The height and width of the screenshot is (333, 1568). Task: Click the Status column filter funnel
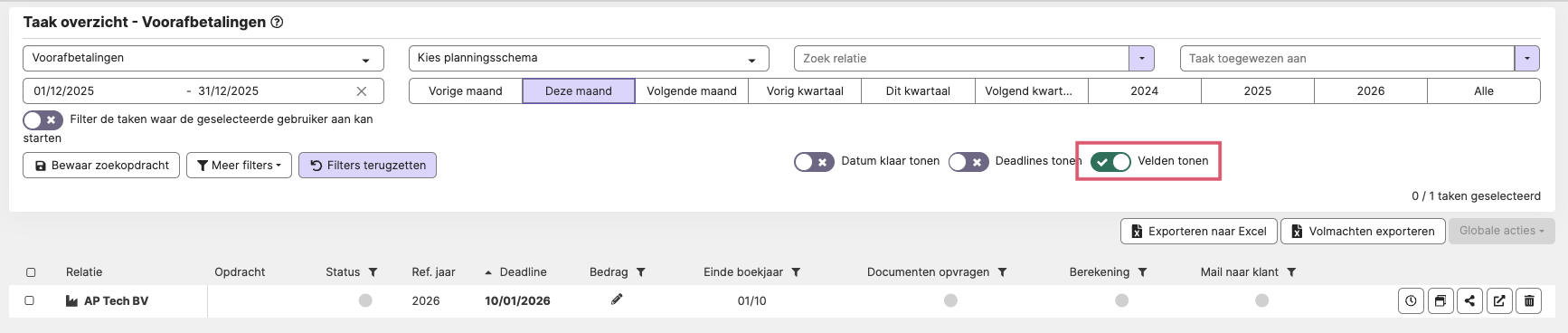373,272
